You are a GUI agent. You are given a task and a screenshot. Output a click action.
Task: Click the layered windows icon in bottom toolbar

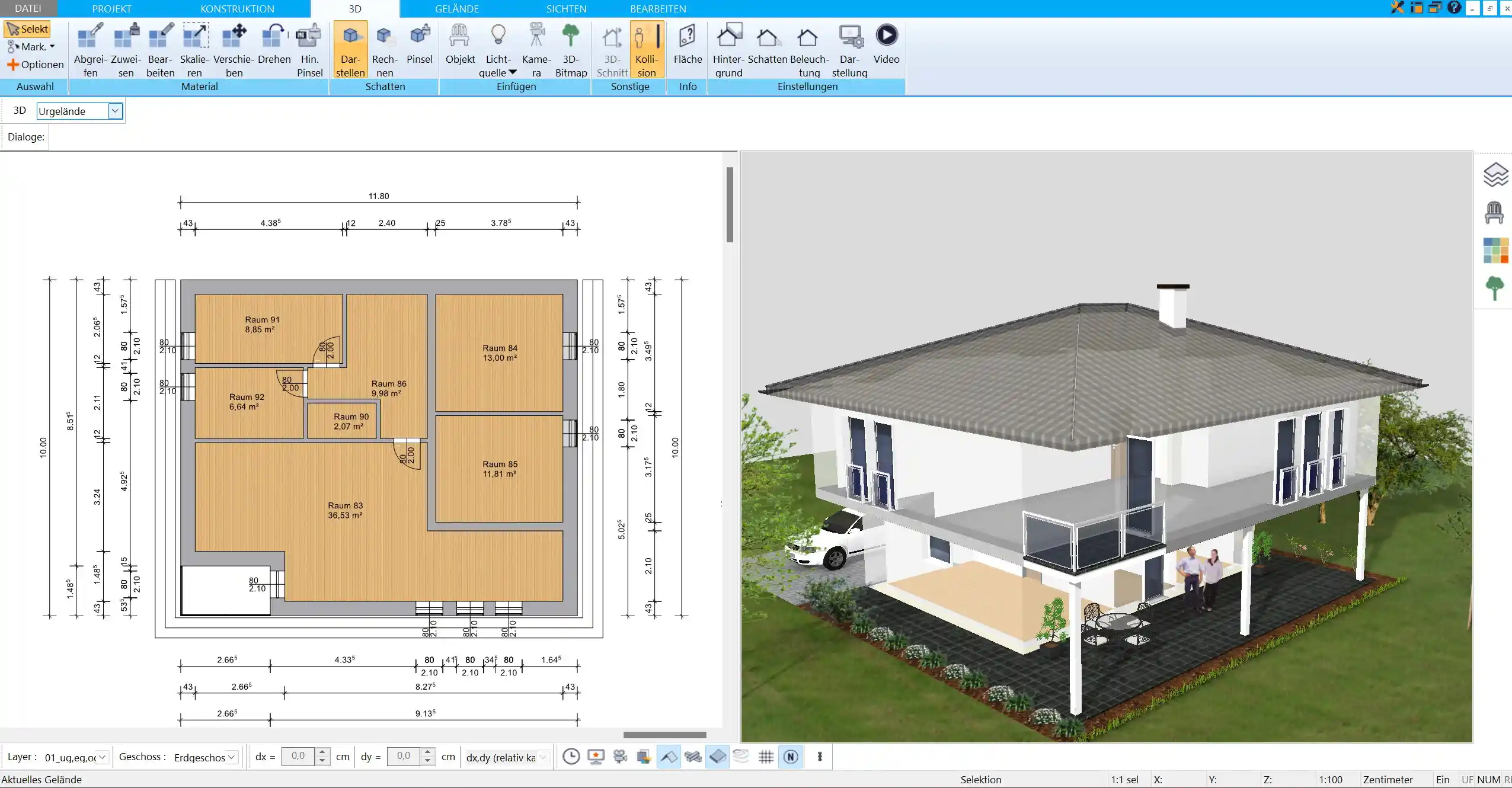(x=644, y=757)
